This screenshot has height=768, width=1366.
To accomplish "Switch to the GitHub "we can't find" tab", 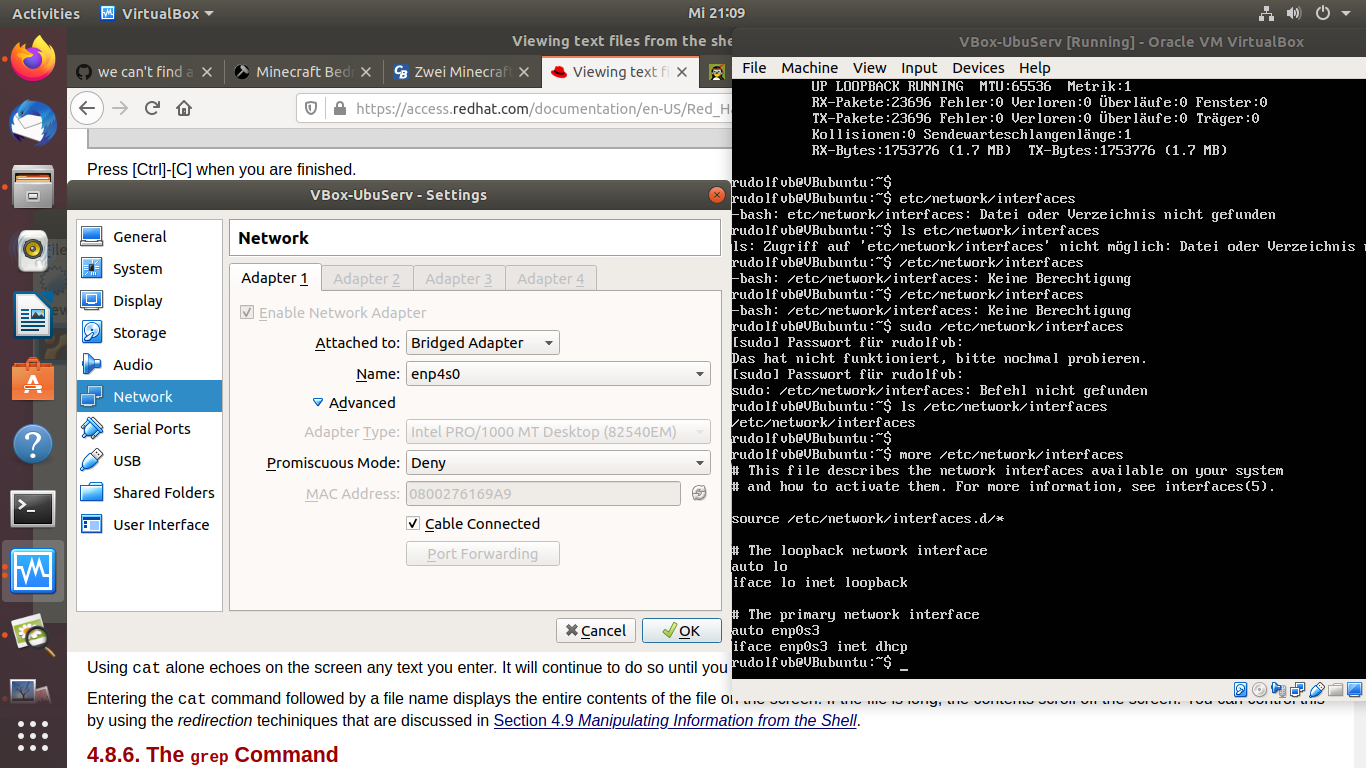I will (x=145, y=72).
